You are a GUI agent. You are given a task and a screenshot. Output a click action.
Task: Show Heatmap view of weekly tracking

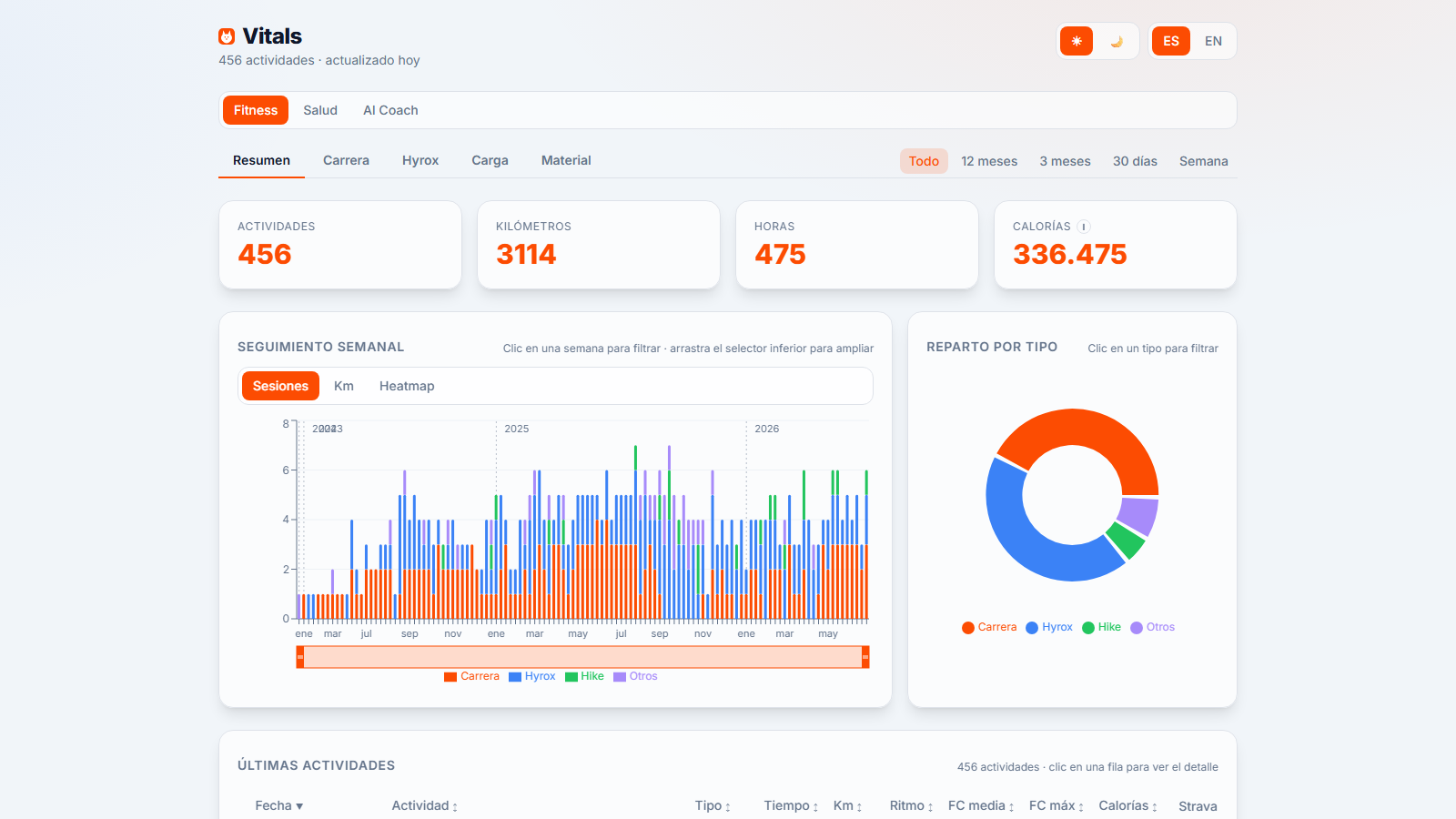(407, 386)
